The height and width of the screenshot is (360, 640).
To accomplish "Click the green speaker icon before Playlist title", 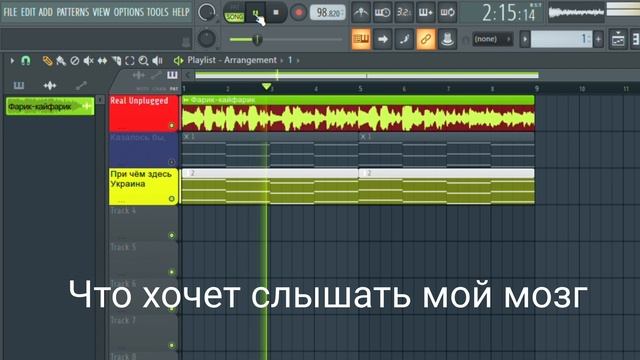I will tap(178, 61).
